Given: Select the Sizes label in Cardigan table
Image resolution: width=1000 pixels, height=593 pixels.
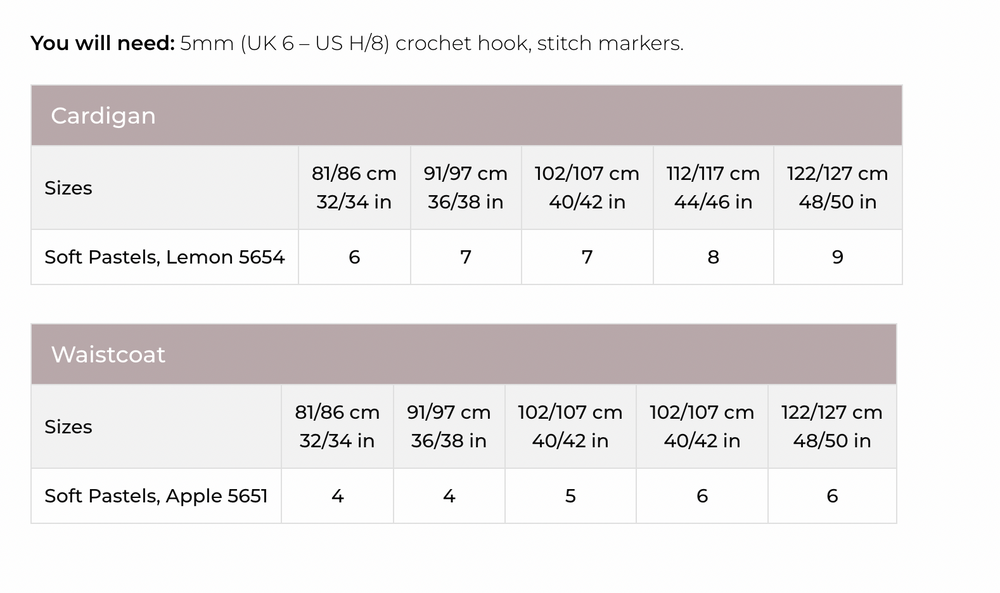Looking at the screenshot, I should point(68,188).
